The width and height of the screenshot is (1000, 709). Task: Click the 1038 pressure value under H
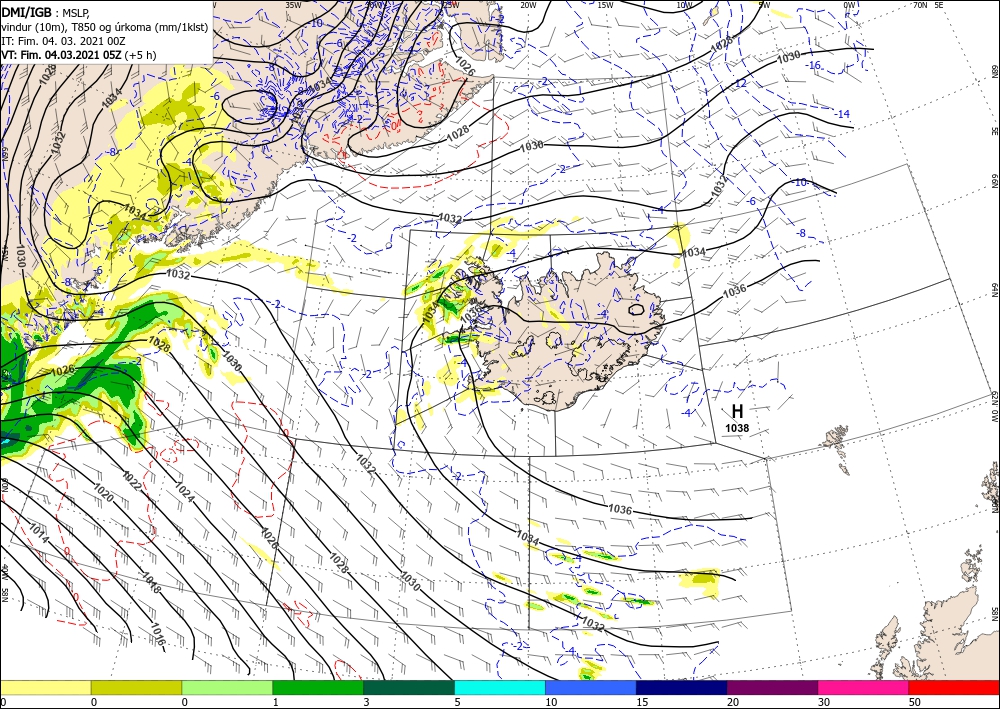(x=737, y=429)
